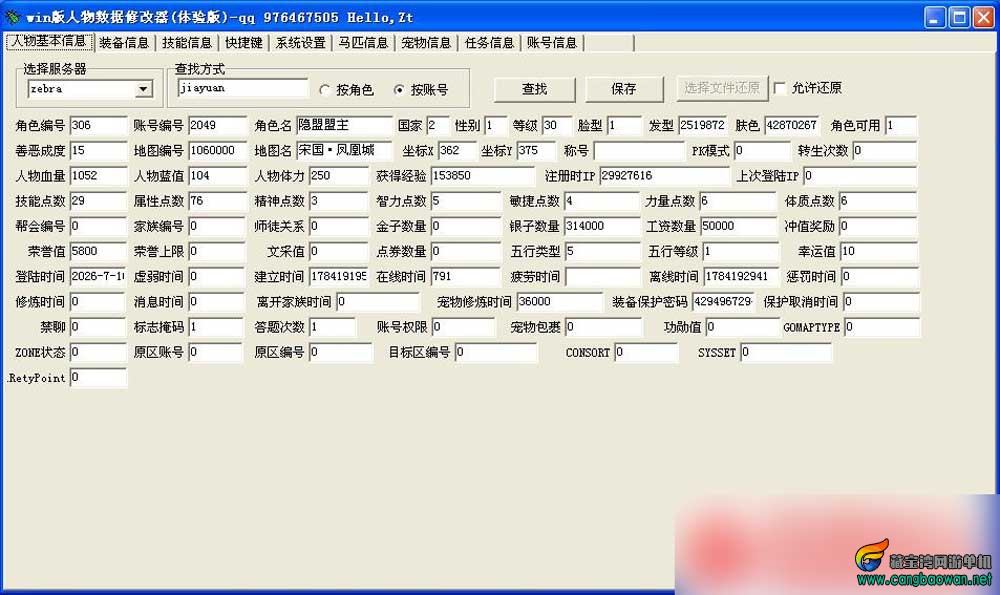
Task: Close the editor with the red X
Action: click(x=983, y=17)
